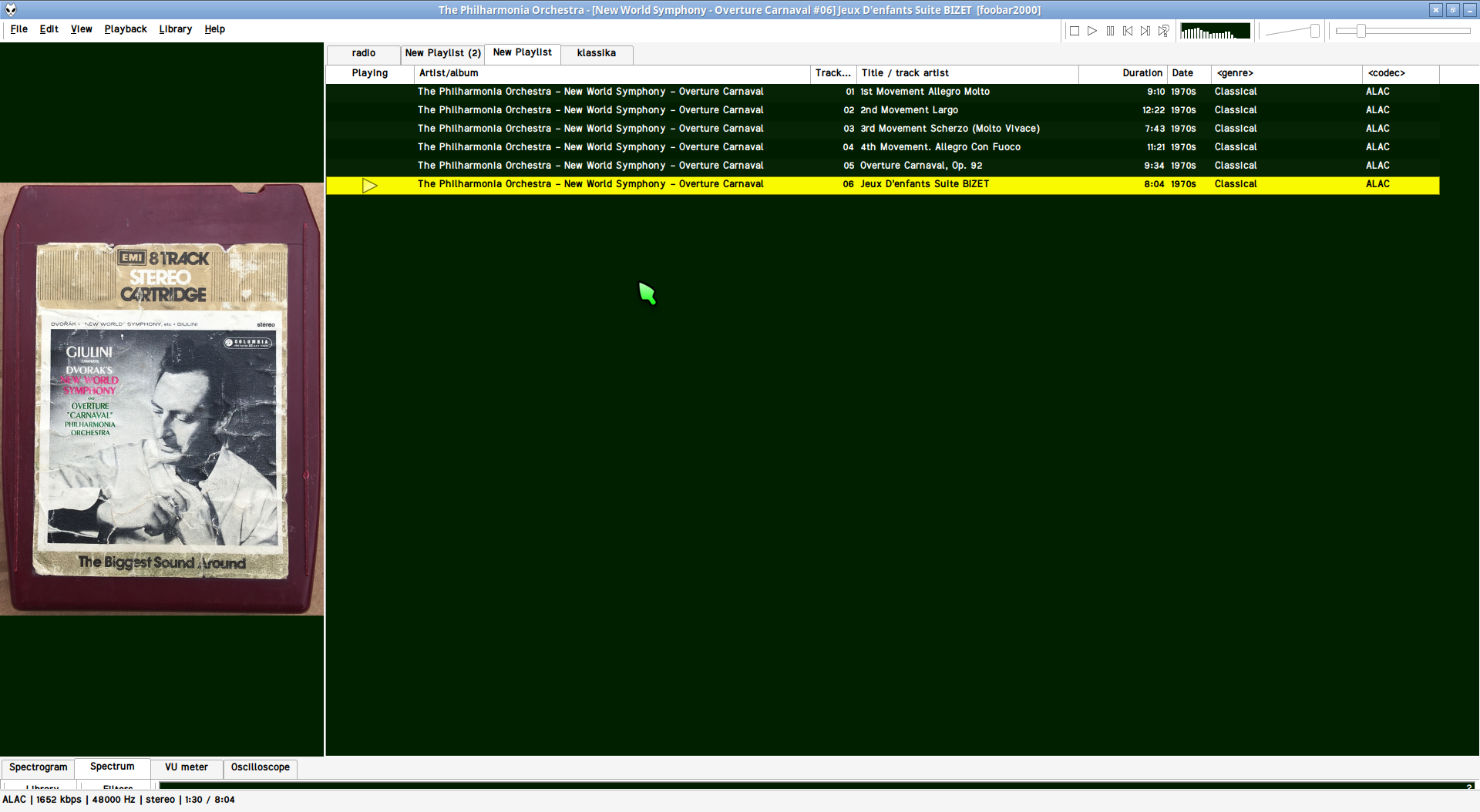Select track '2nd Movement Largo'
The width and height of the screenshot is (1480, 812).
pyautogui.click(x=883, y=111)
